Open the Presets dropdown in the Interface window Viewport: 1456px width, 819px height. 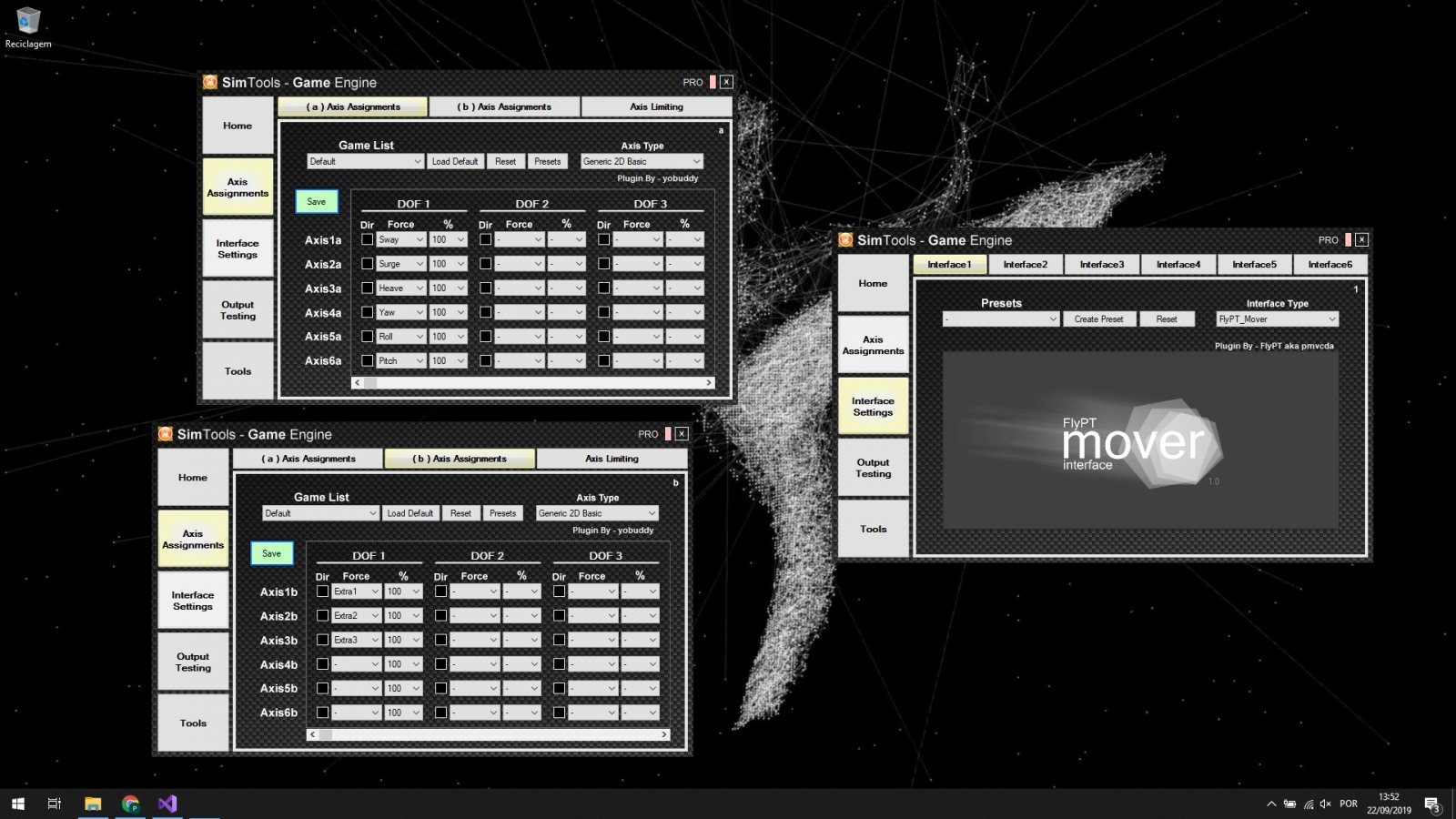click(1001, 319)
